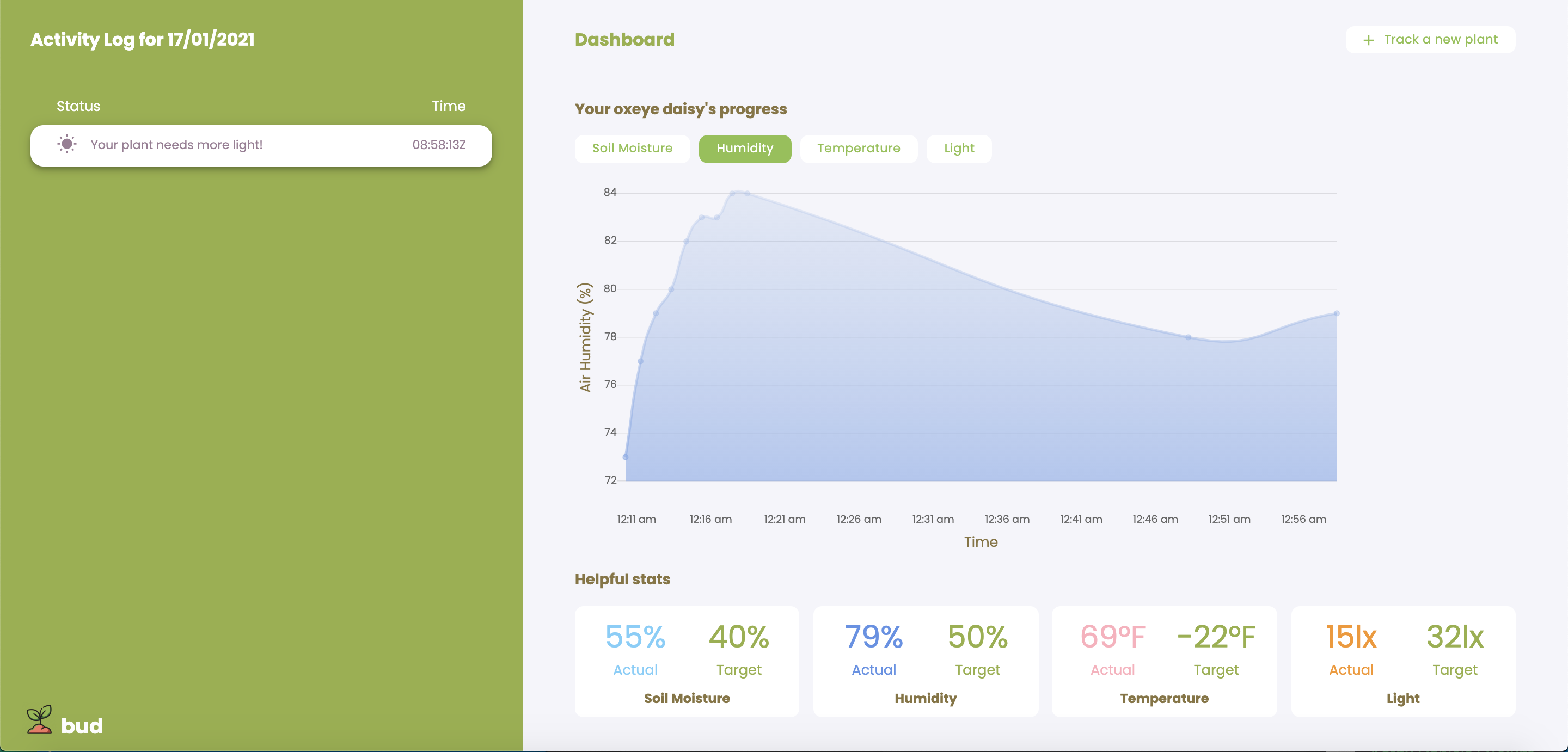
Task: Select the Soil Moisture tab
Action: point(632,149)
